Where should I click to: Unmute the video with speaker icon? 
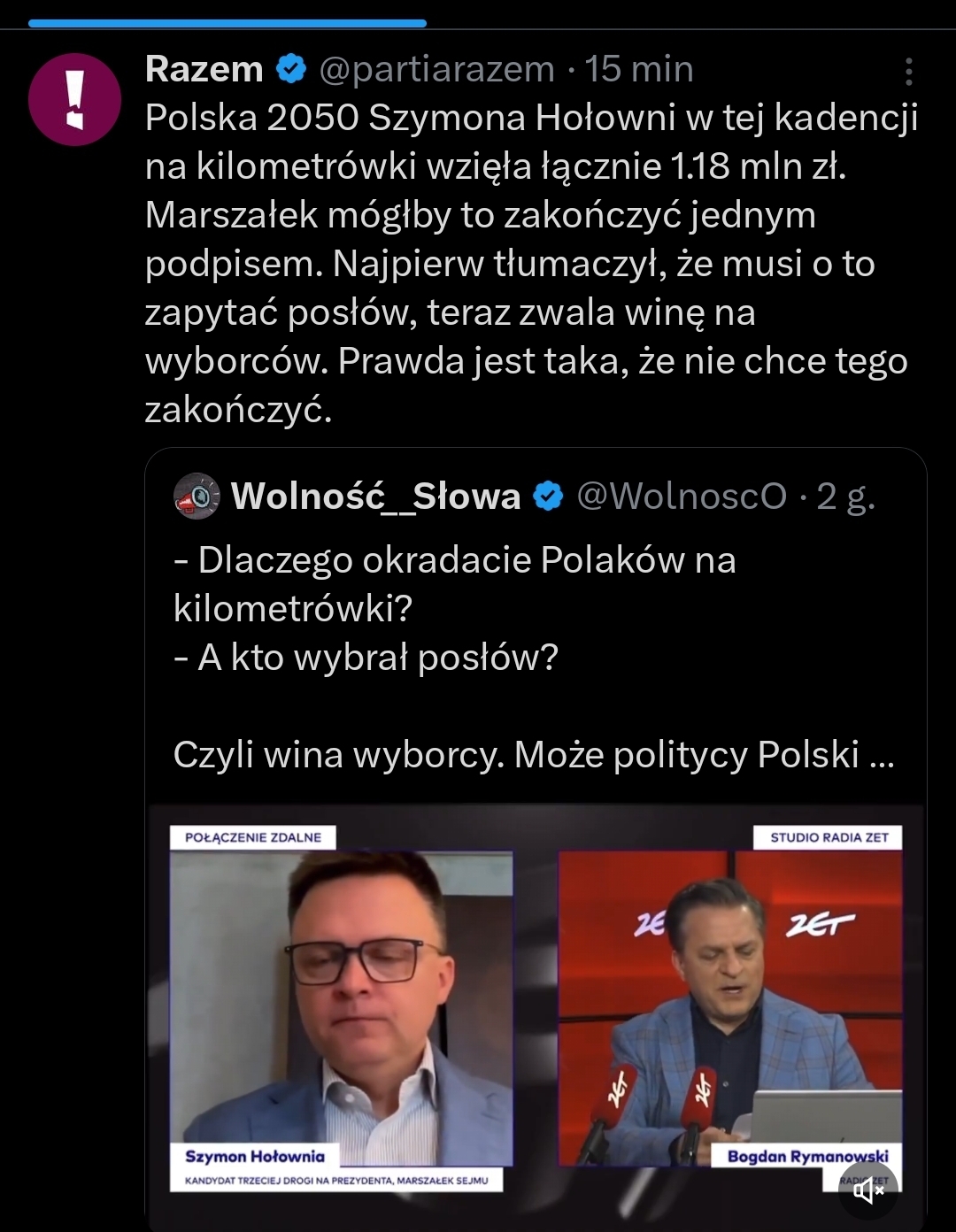coord(867,1190)
